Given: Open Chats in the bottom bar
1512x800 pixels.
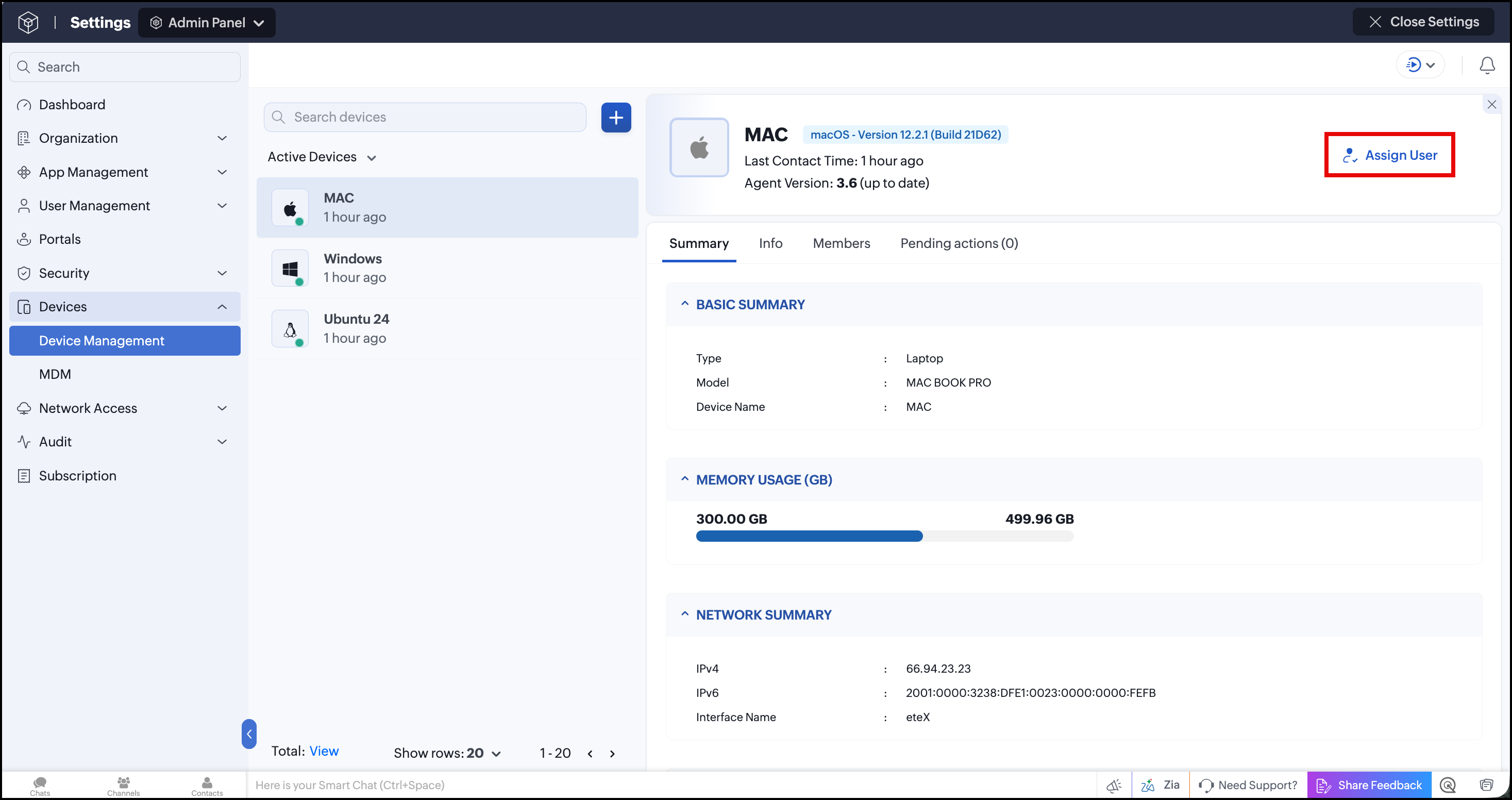Looking at the screenshot, I should tap(40, 786).
